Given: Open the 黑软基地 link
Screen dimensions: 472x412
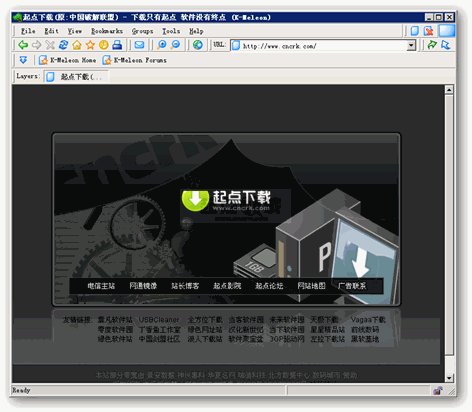Looking at the screenshot, I should pyautogui.click(x=365, y=339).
